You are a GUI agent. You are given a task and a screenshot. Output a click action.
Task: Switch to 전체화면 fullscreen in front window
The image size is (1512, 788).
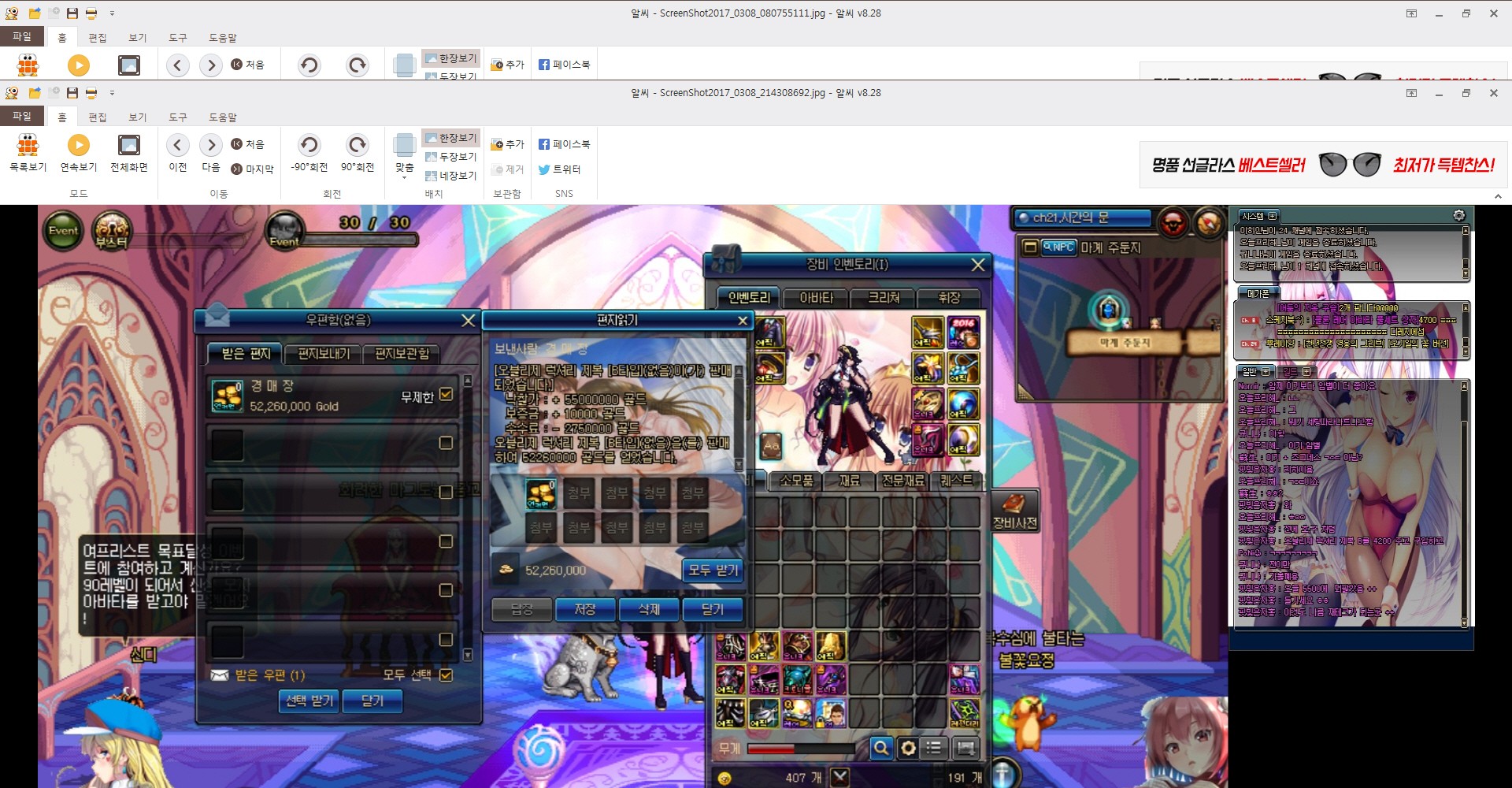click(x=128, y=153)
